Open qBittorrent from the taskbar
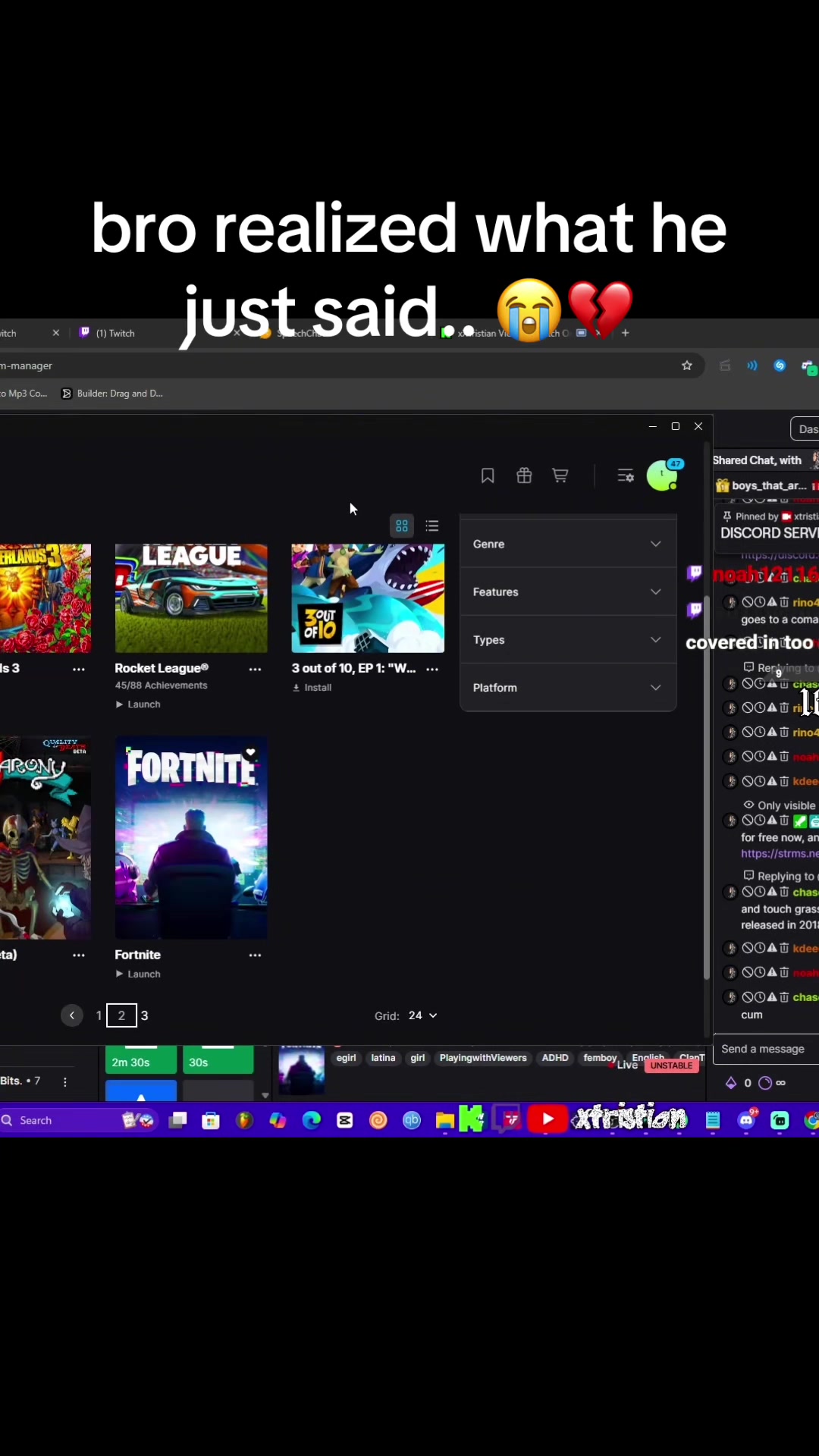Image resolution: width=819 pixels, height=1456 pixels. [411, 1120]
